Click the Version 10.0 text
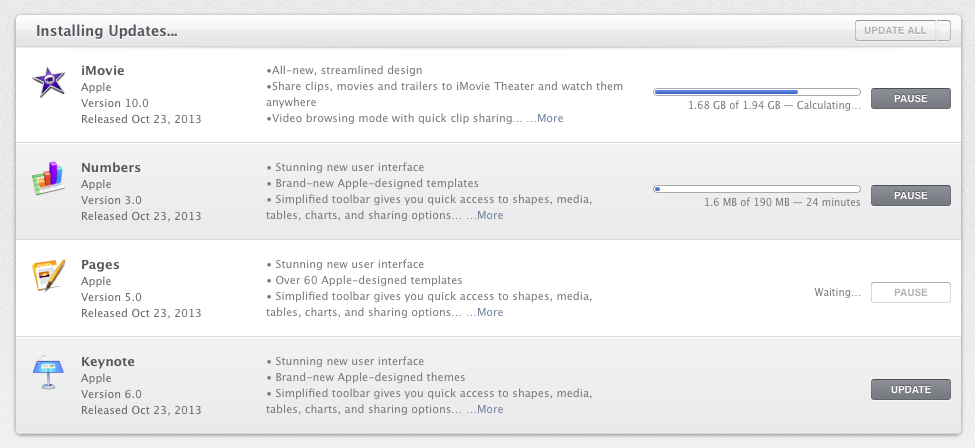This screenshot has width=975, height=448. coord(115,103)
